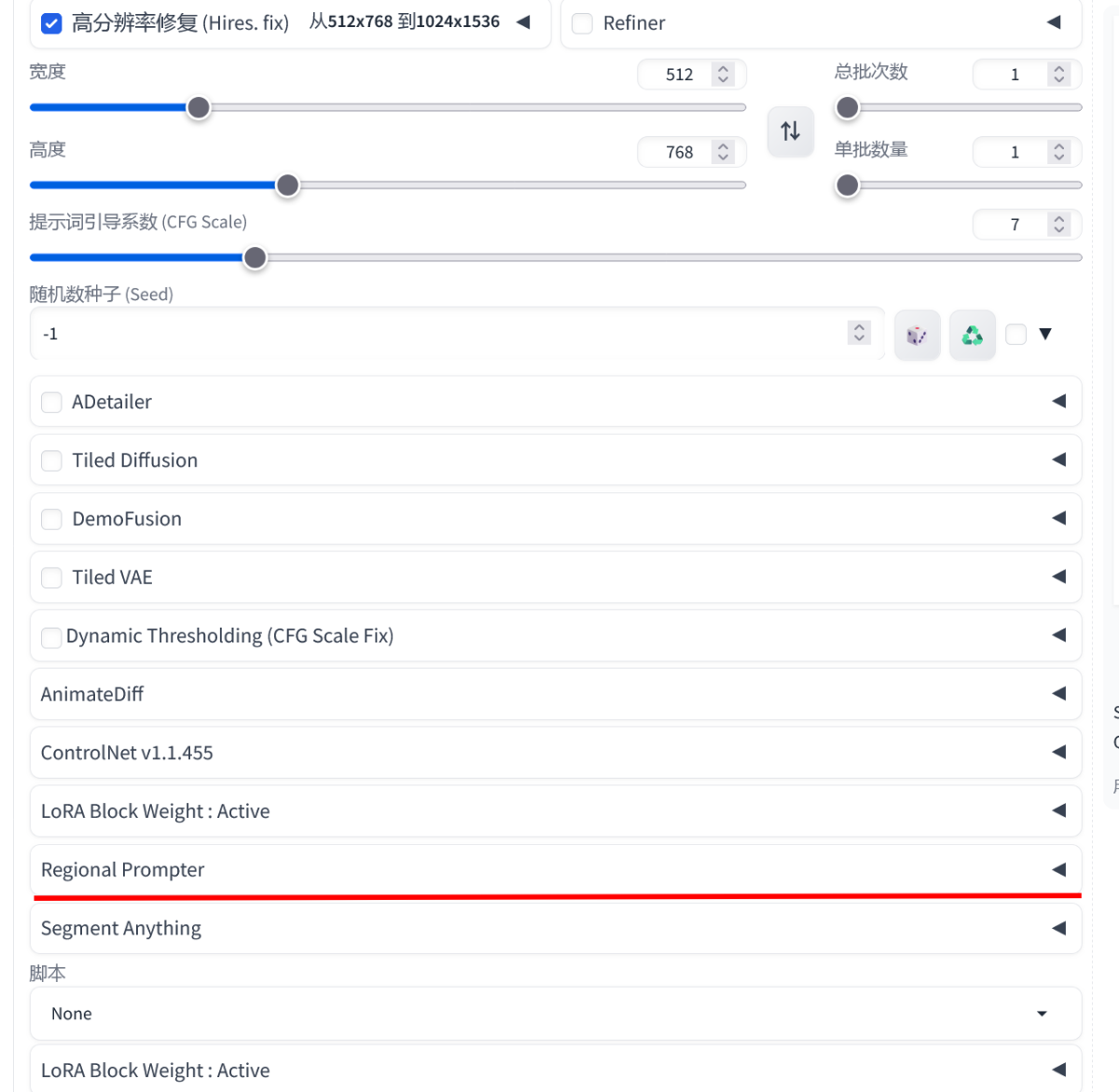This screenshot has height=1092, width=1119.
Task: Toggle the Tiled VAE checkbox
Action: [52, 577]
